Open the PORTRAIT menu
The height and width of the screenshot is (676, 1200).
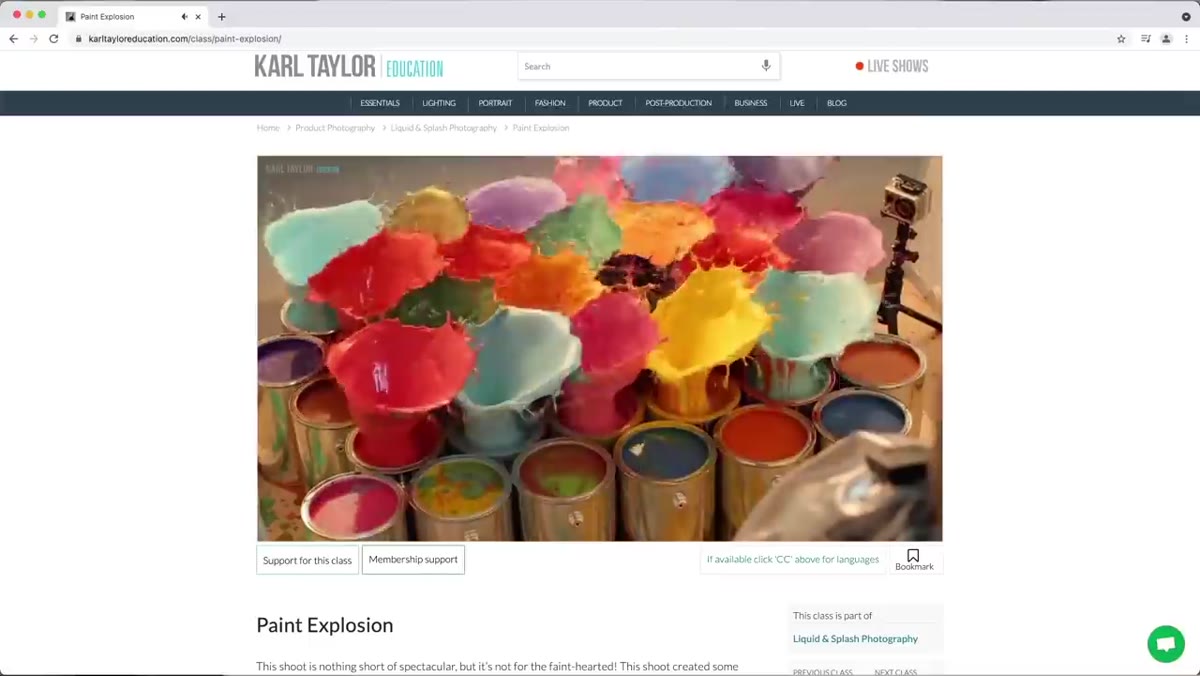tap(495, 103)
